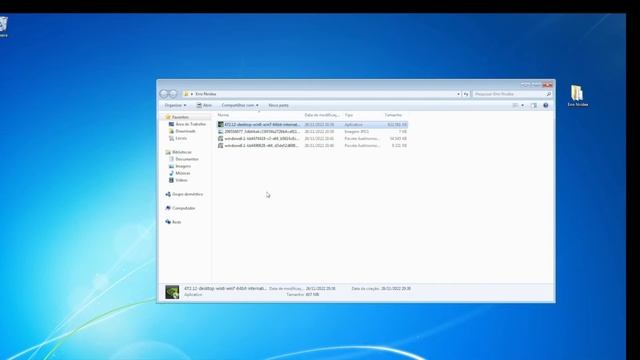640x360 pixels.
Task: Maximize the Erro Nvidea Explorer window
Action: pos(536,84)
